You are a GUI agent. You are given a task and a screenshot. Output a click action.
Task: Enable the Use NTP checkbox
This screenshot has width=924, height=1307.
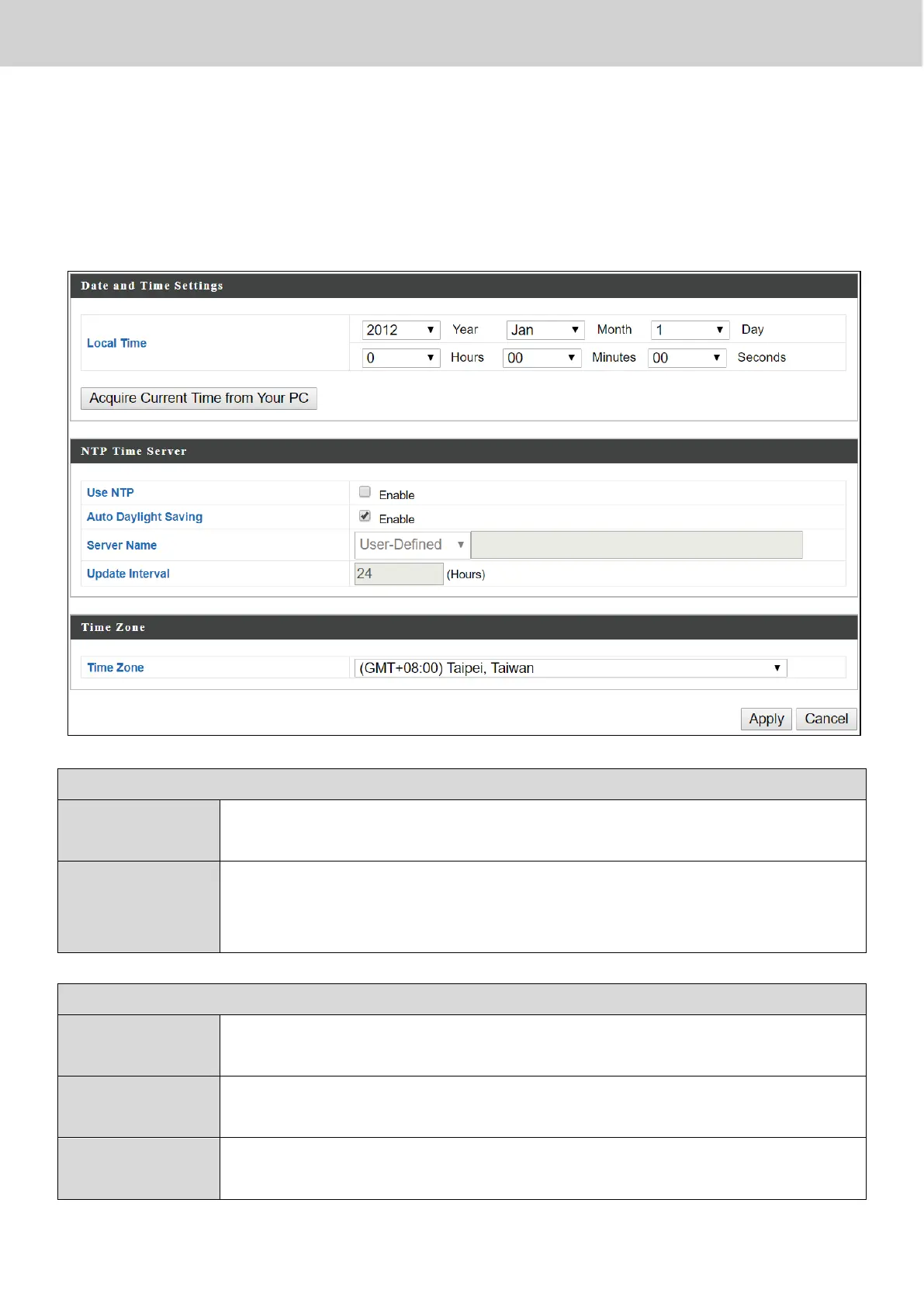(x=365, y=491)
